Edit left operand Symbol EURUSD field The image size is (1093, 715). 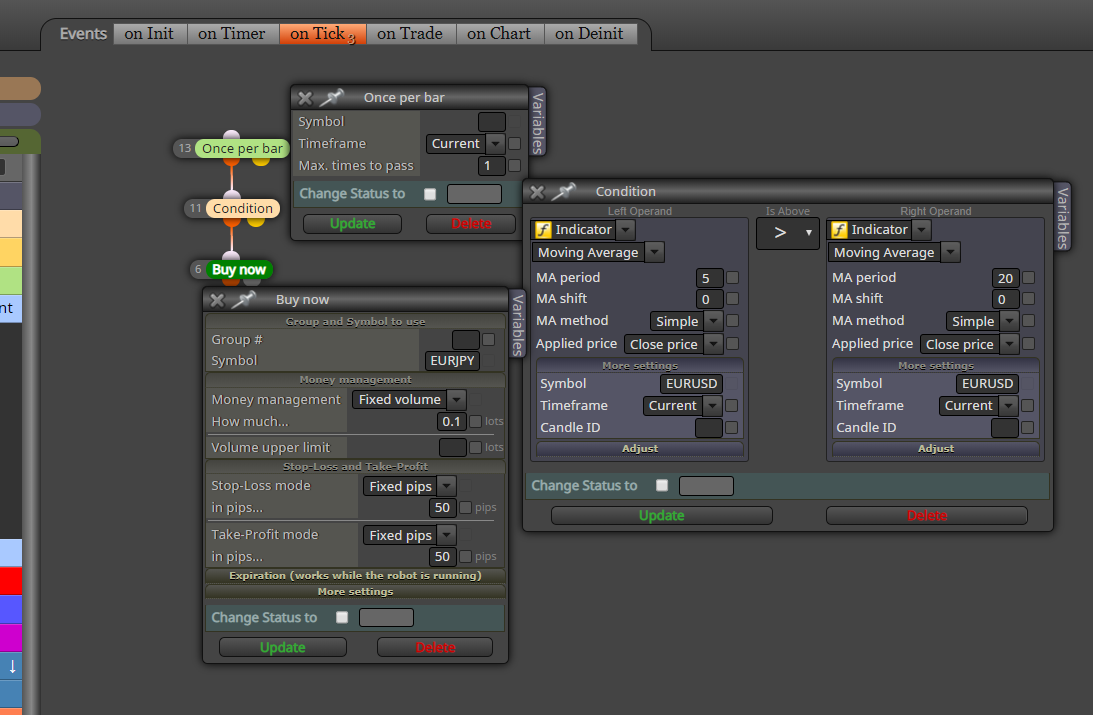click(x=691, y=383)
